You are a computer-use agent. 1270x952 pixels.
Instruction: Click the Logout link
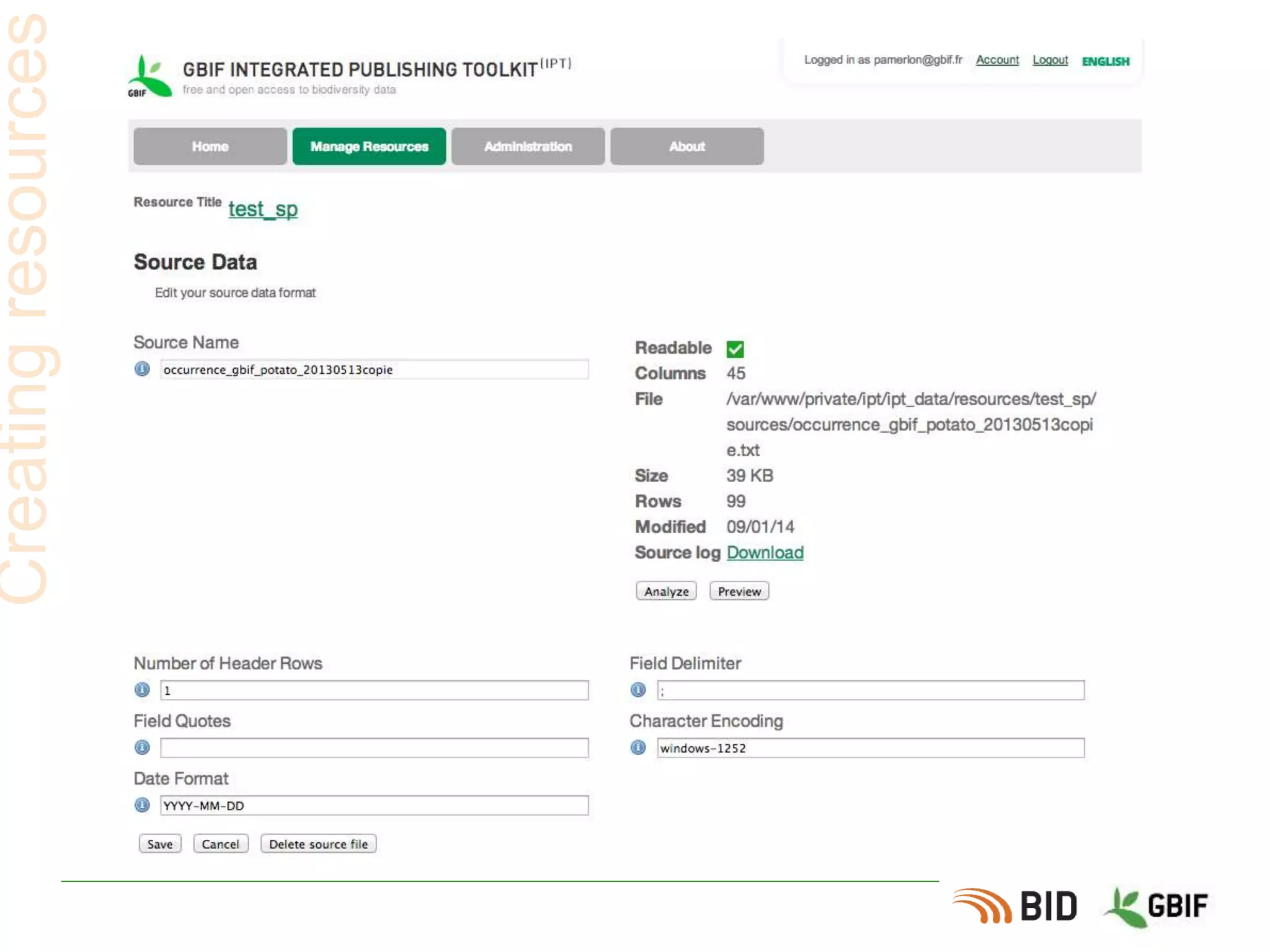pyautogui.click(x=1050, y=60)
